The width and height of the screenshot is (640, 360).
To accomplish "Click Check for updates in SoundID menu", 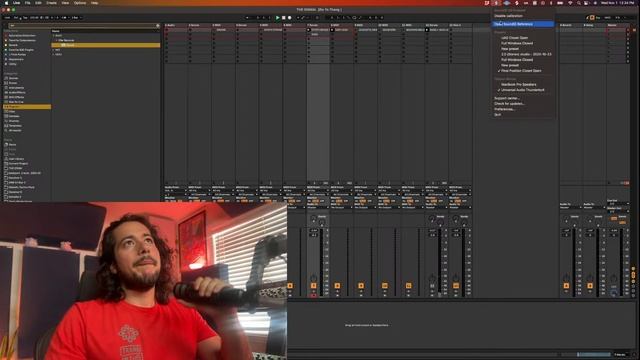I will pyautogui.click(x=509, y=104).
